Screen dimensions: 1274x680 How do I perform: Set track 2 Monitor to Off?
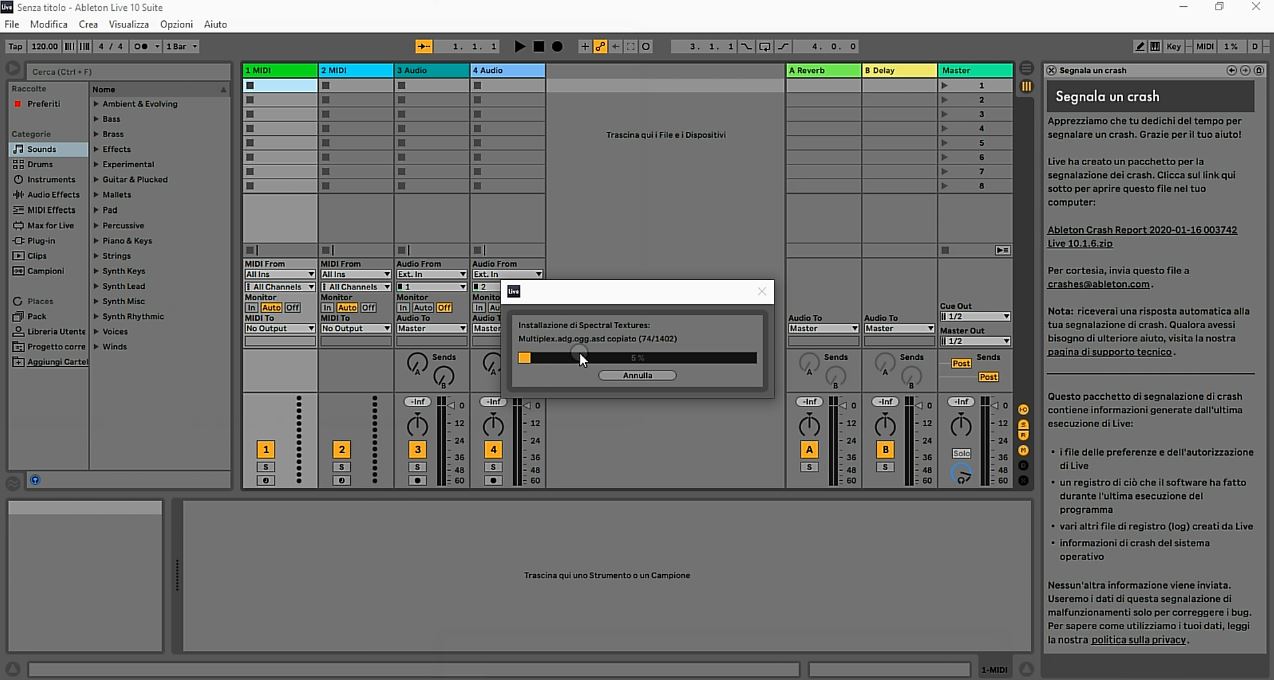click(368, 307)
